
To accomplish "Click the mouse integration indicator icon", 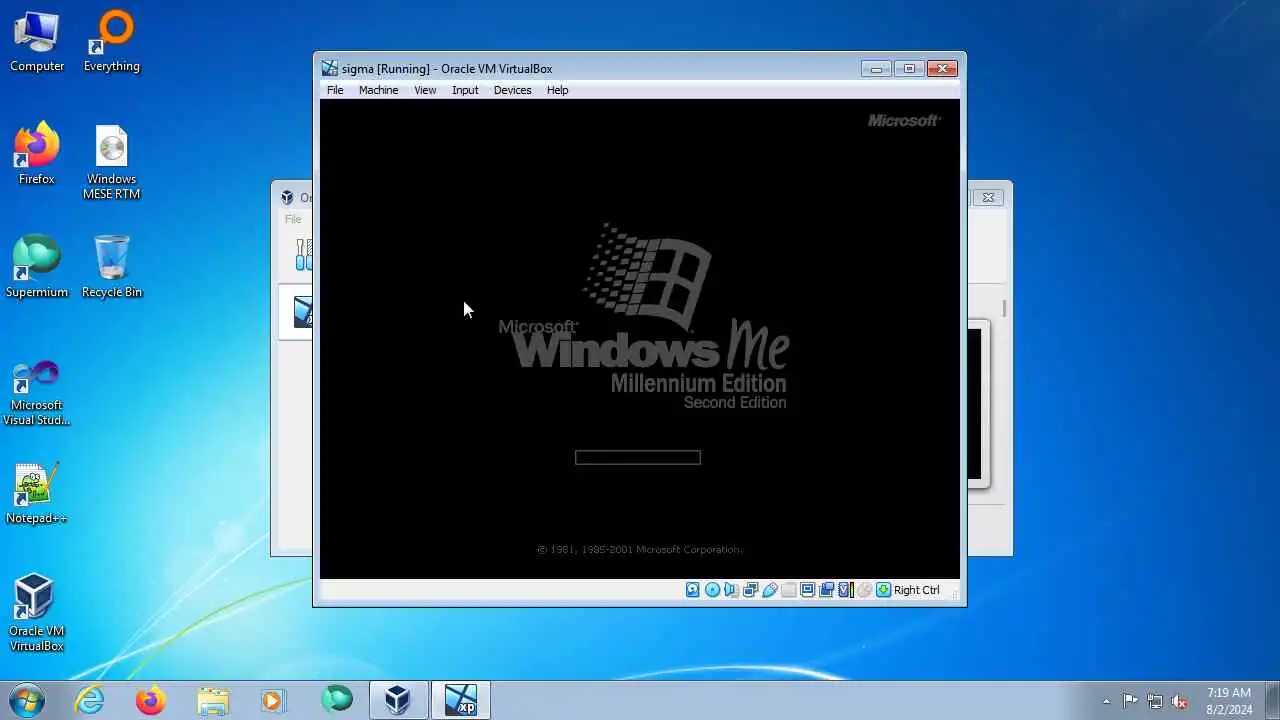I will click(865, 590).
